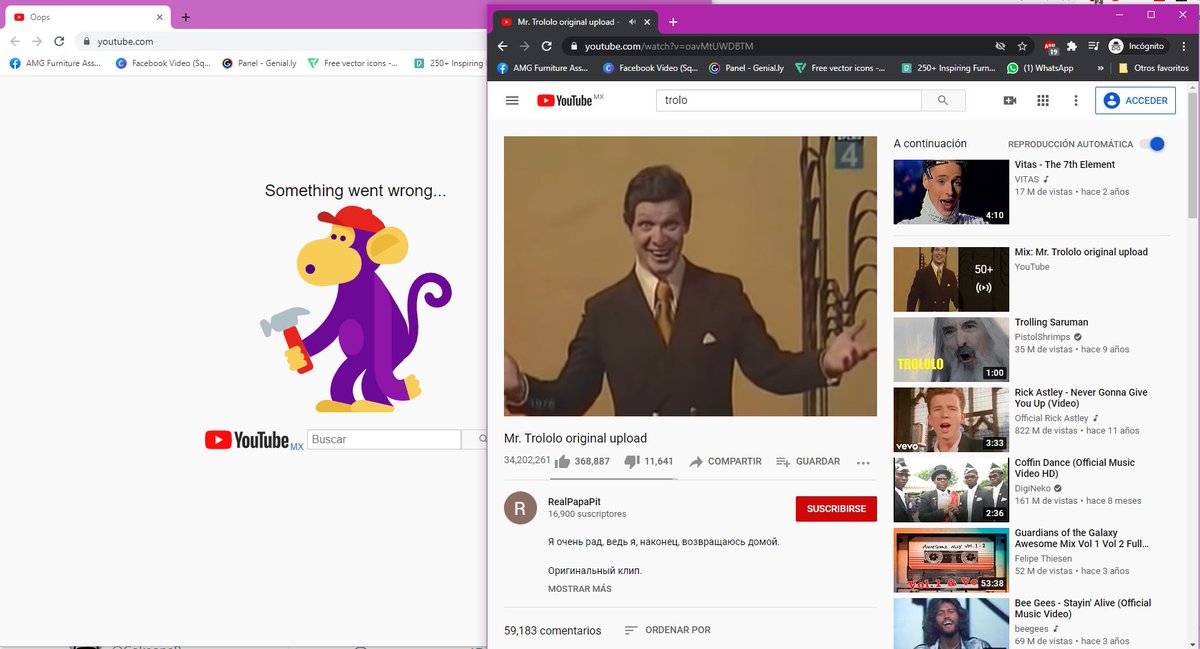Click youtube.com address bar in Oops window

pyautogui.click(x=125, y=41)
